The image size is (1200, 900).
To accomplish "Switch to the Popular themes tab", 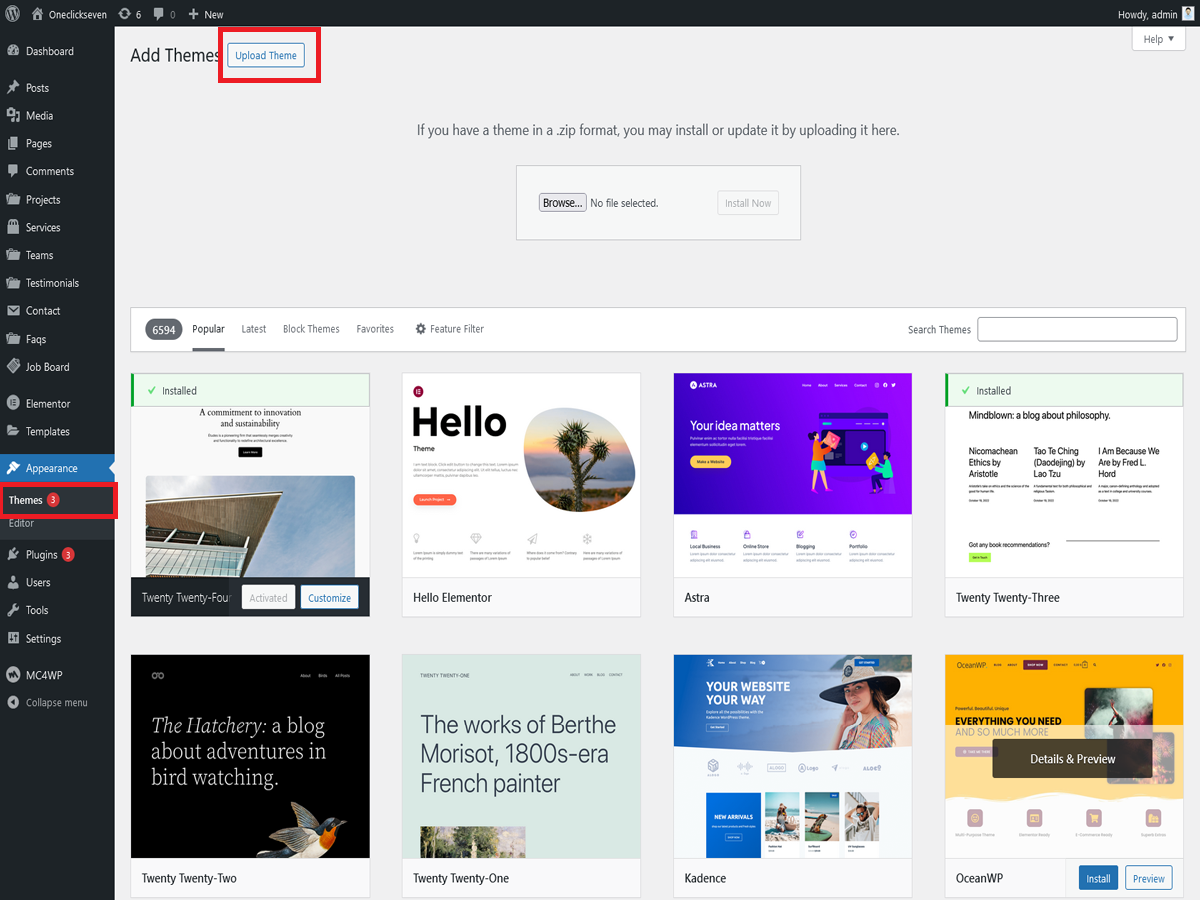I will [208, 329].
